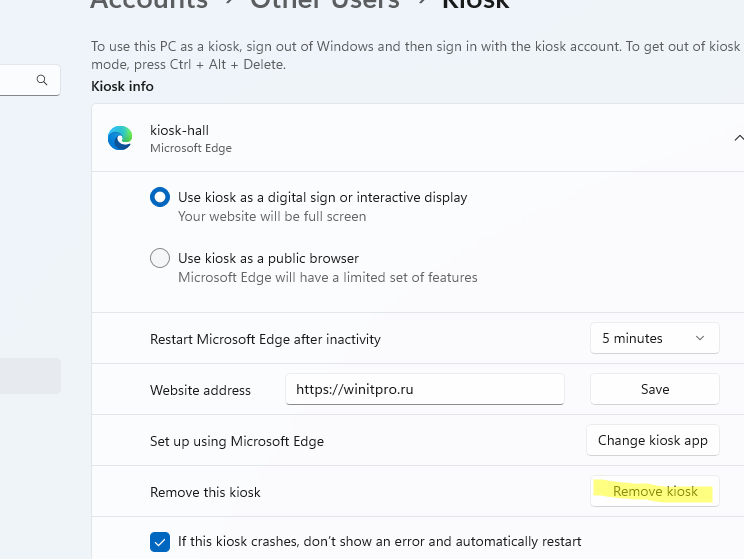
Task: Click 'Microsoft Edge will have a limited set' text
Action: click(x=327, y=277)
